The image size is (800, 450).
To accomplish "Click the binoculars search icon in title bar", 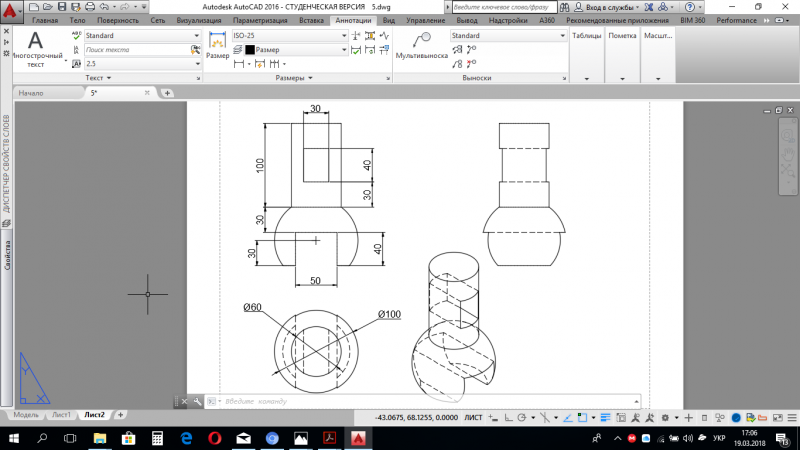I will (564, 7).
